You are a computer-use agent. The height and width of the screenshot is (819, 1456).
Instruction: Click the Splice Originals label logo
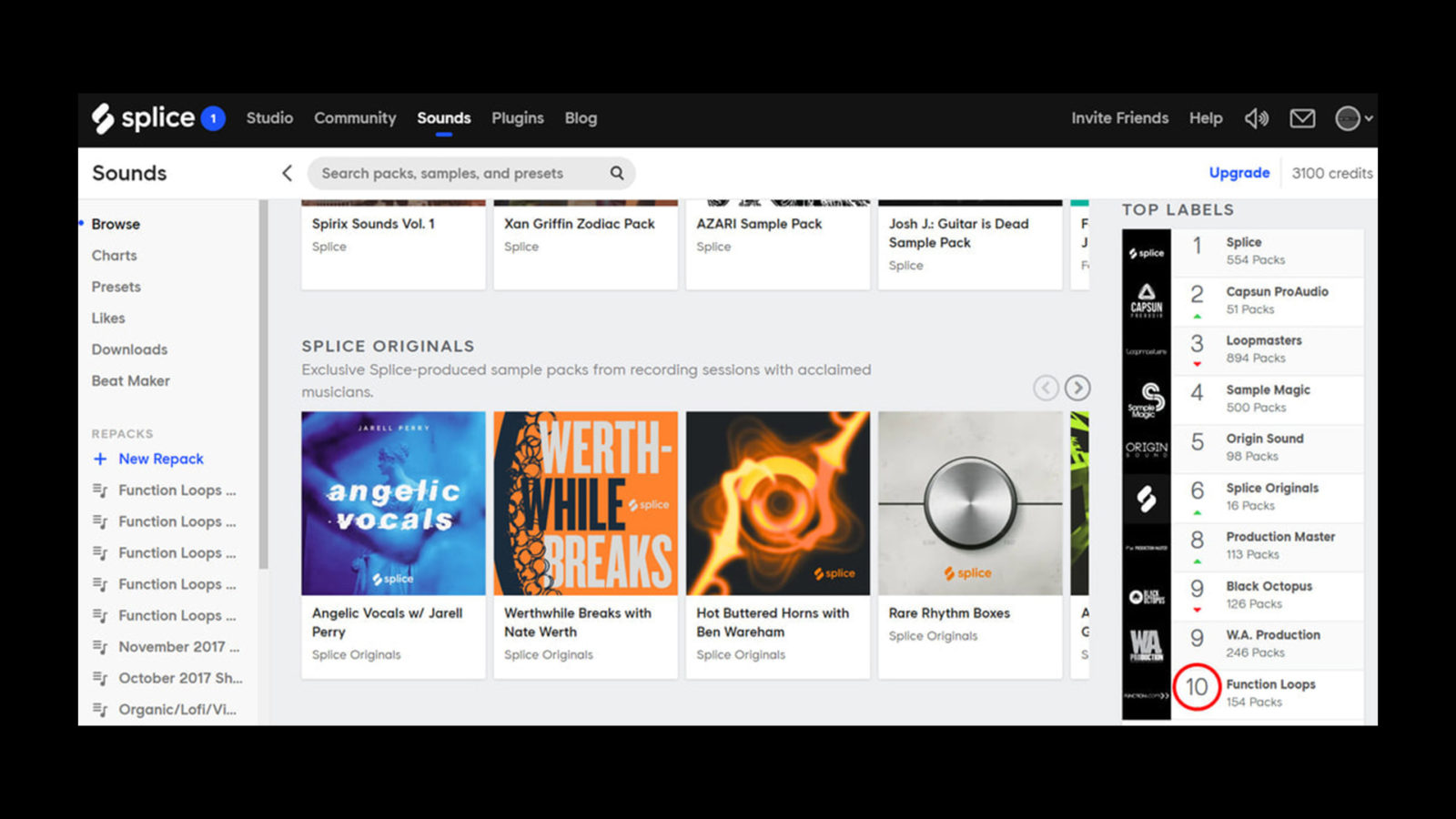tap(1147, 498)
